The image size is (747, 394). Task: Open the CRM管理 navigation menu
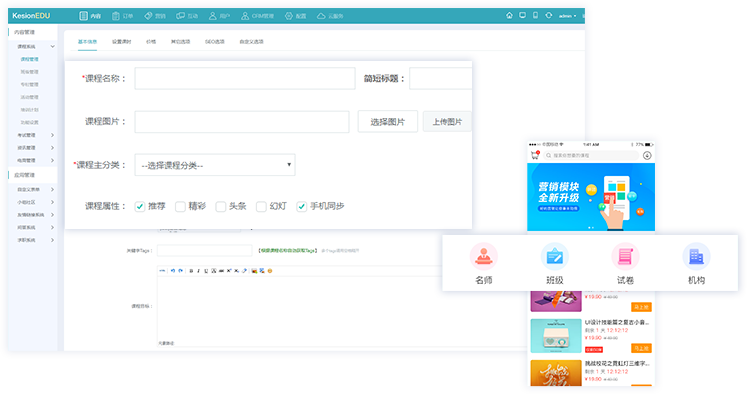pos(257,16)
